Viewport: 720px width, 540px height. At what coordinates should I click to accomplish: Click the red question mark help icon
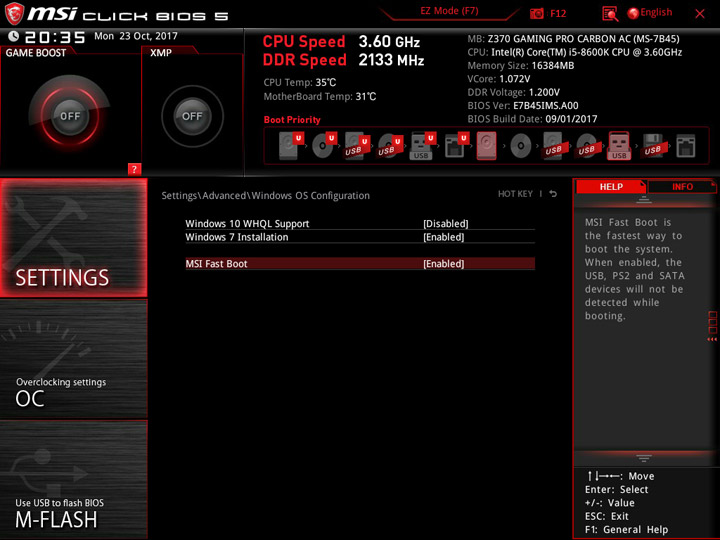pyautogui.click(x=134, y=169)
